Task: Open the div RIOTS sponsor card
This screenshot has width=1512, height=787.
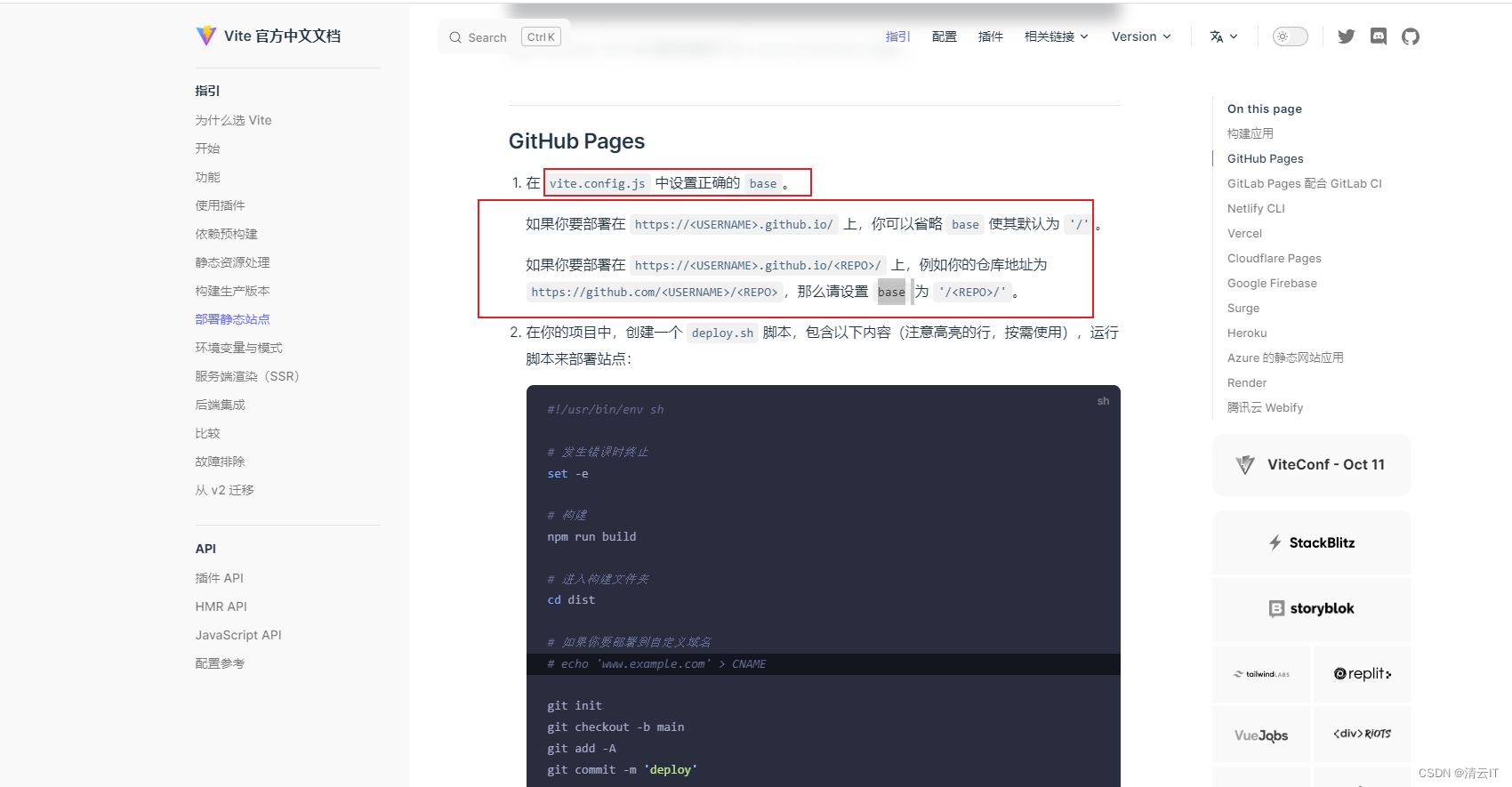Action: (x=1363, y=735)
